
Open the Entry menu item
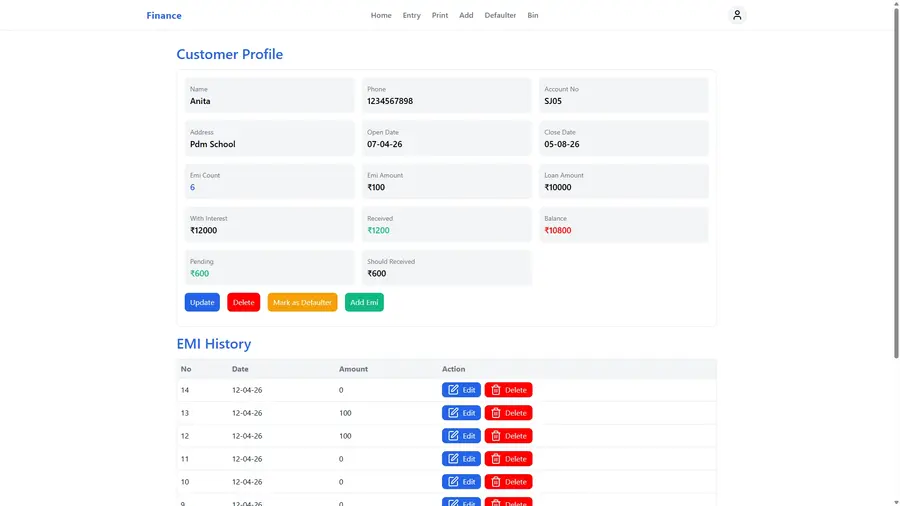click(412, 15)
